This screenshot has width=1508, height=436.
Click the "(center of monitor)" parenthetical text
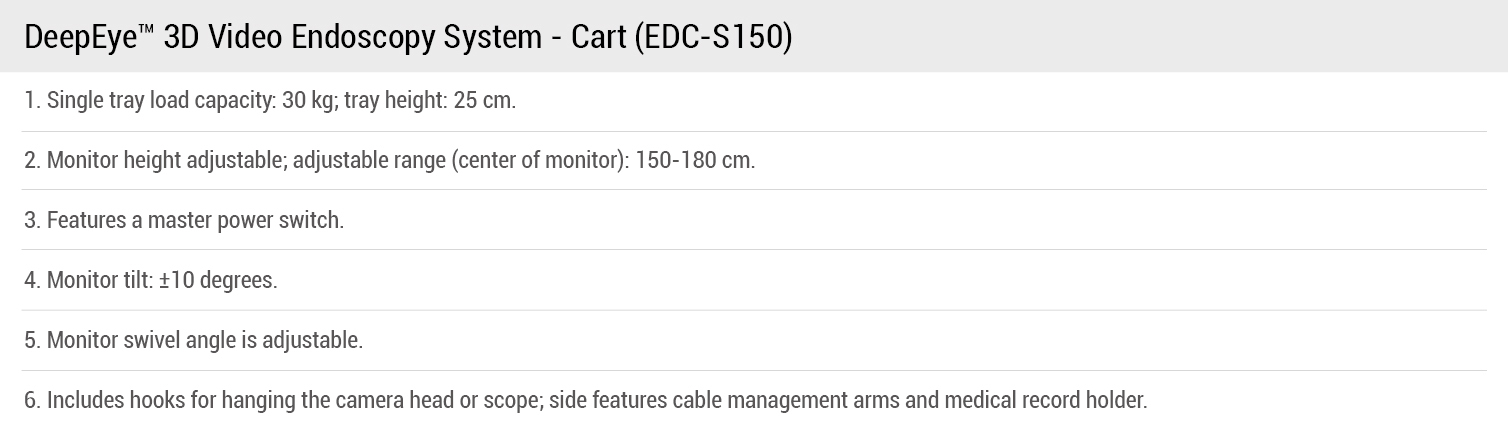click(x=540, y=160)
